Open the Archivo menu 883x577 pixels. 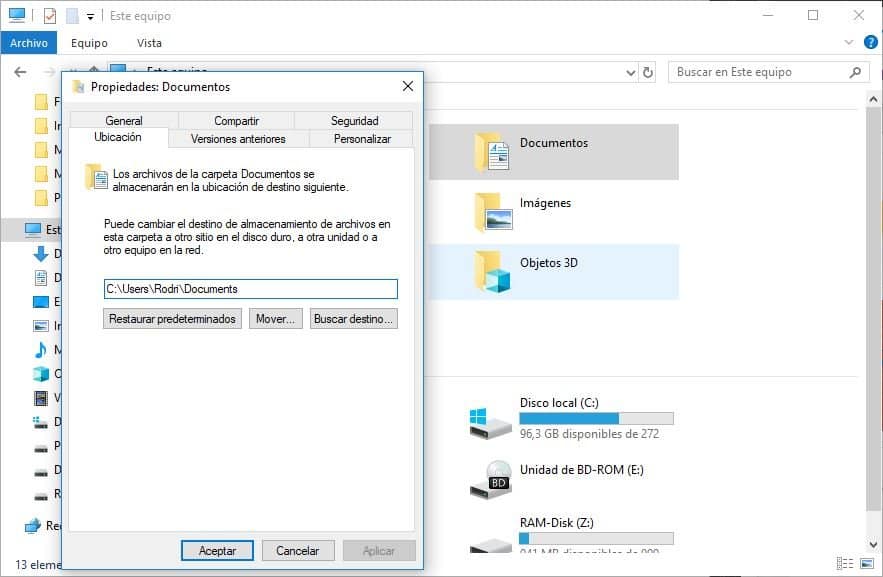click(x=29, y=43)
